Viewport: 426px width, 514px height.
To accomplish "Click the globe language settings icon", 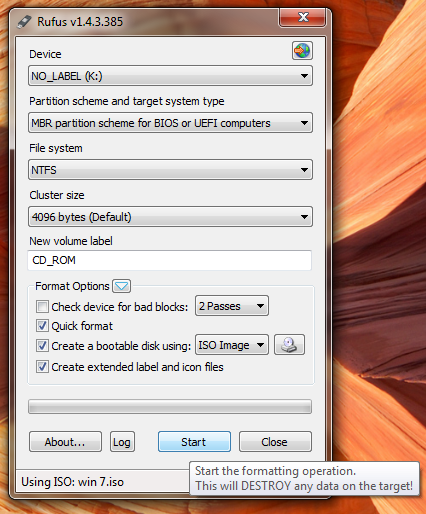I will pyautogui.click(x=302, y=51).
